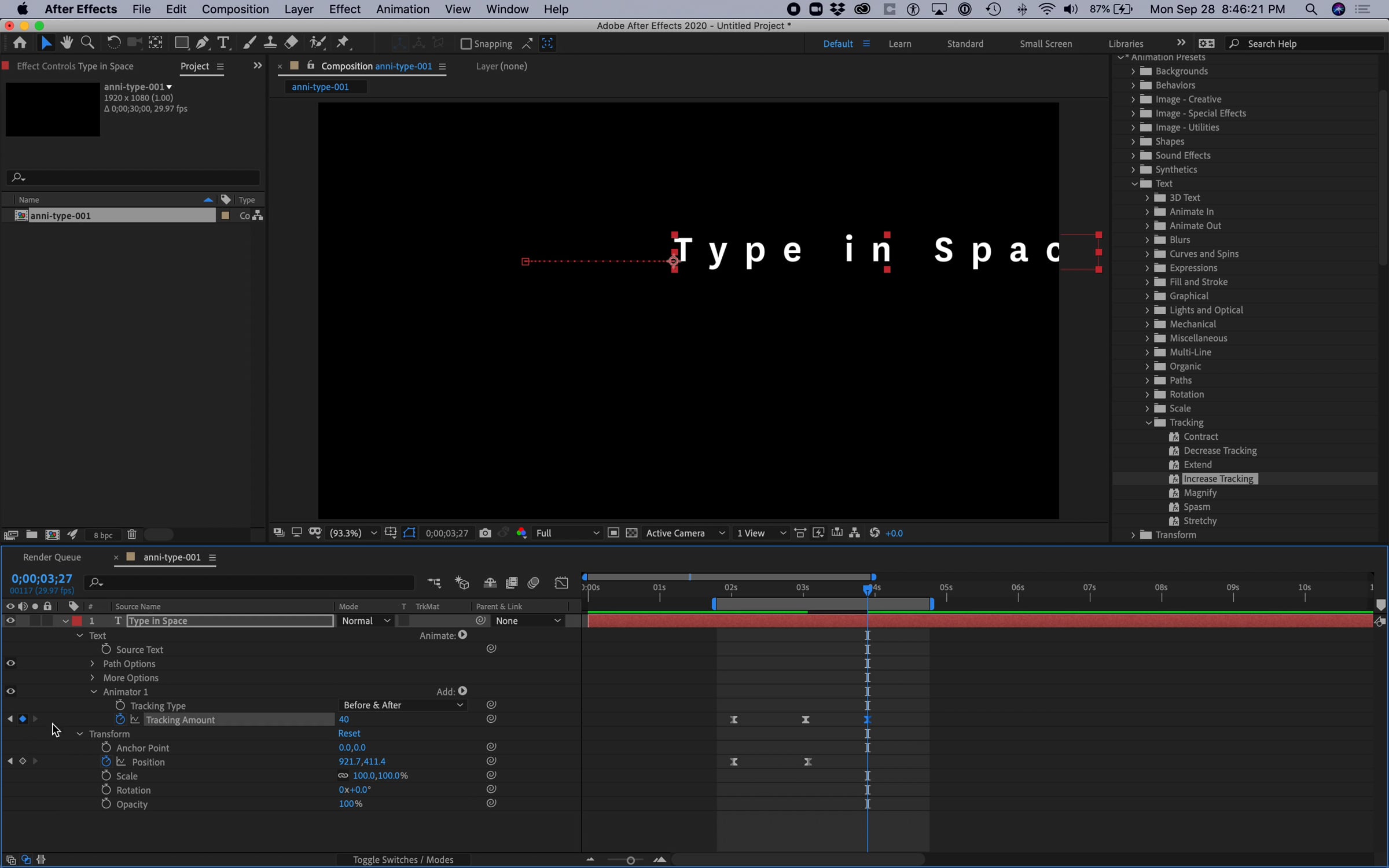Select the Puppet Pin tool
The image size is (1389, 868).
coord(343,43)
